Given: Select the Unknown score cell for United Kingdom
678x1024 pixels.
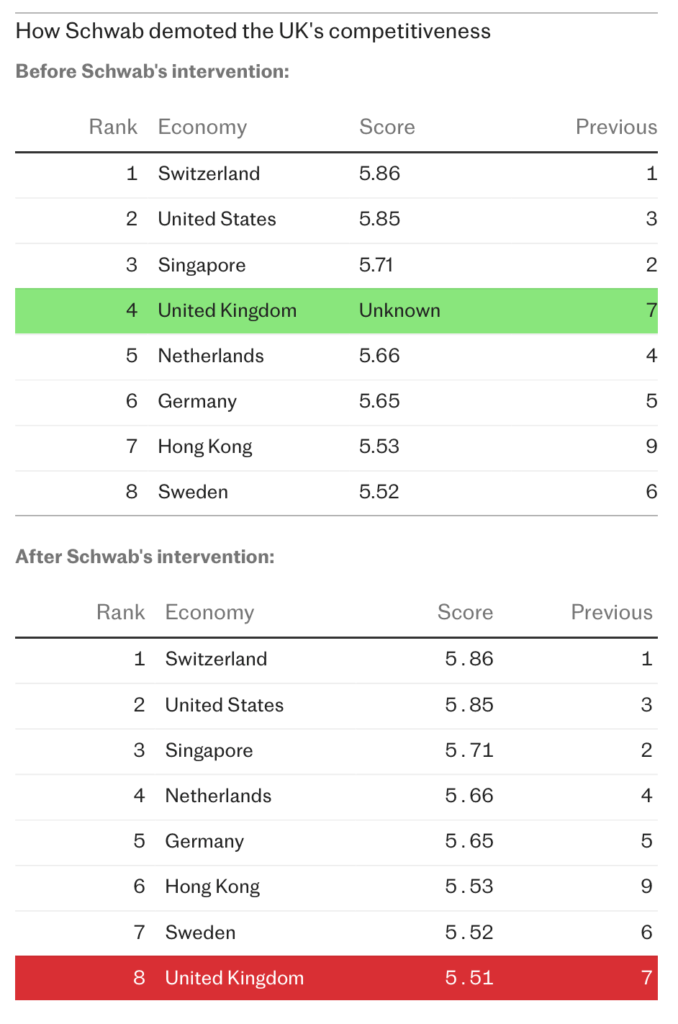Looking at the screenshot, I should pyautogui.click(x=400, y=310).
